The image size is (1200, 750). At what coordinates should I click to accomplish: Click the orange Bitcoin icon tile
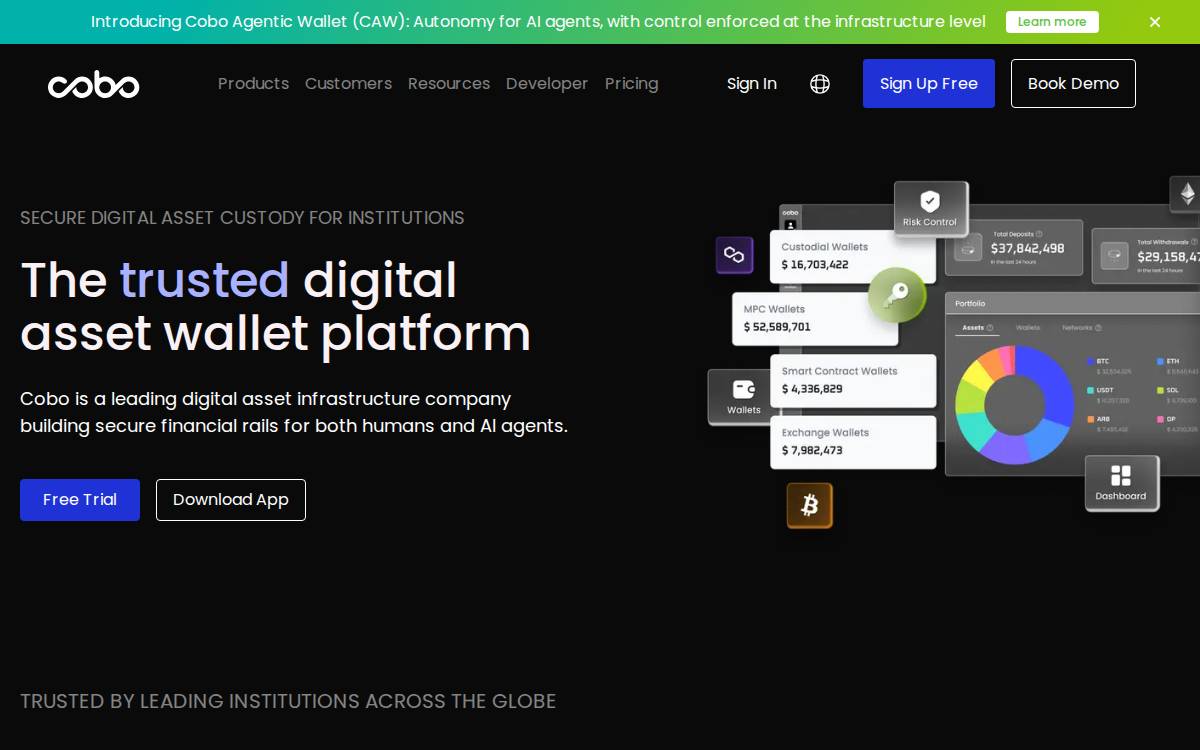click(810, 505)
